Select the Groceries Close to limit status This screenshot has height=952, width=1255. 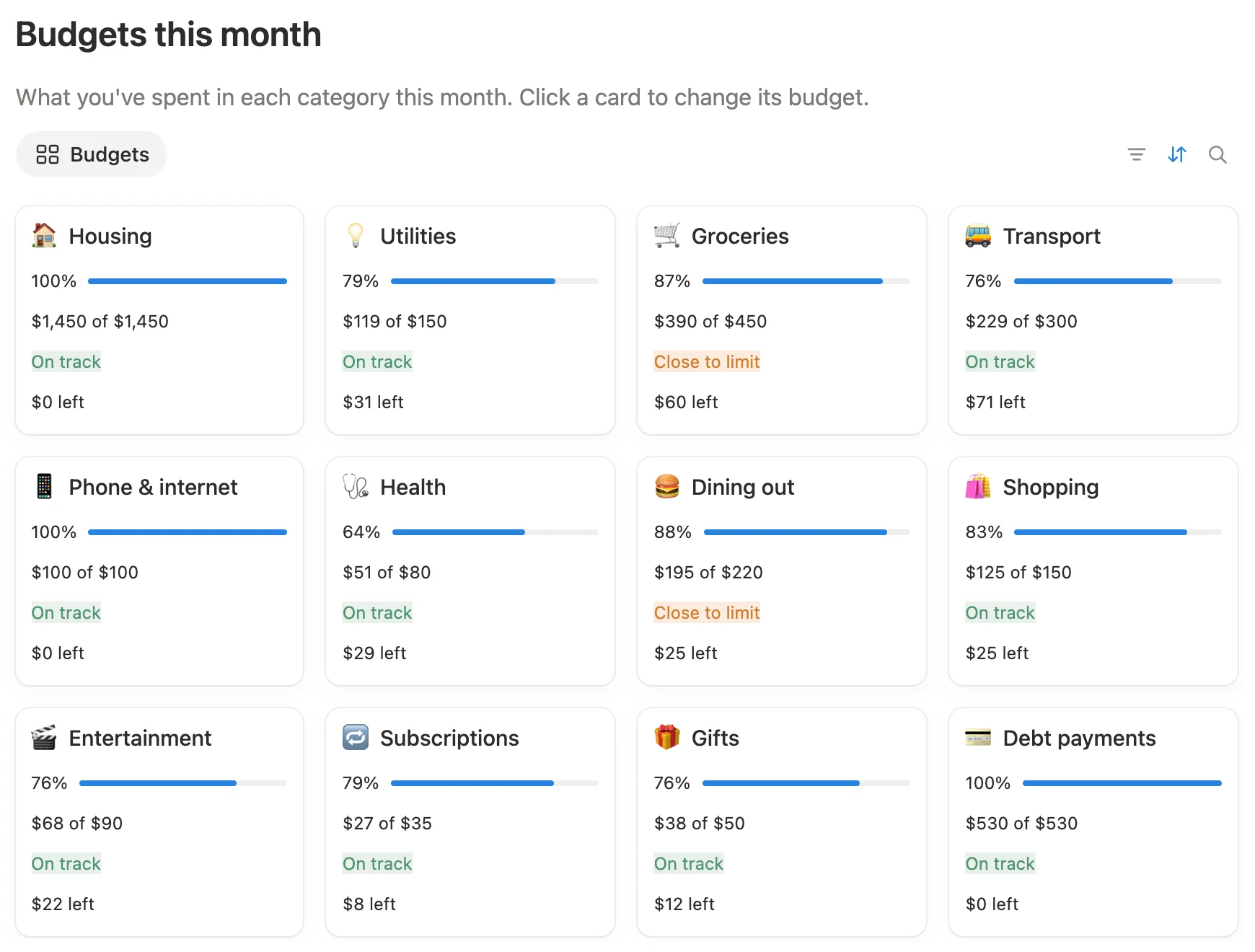pyautogui.click(x=707, y=361)
